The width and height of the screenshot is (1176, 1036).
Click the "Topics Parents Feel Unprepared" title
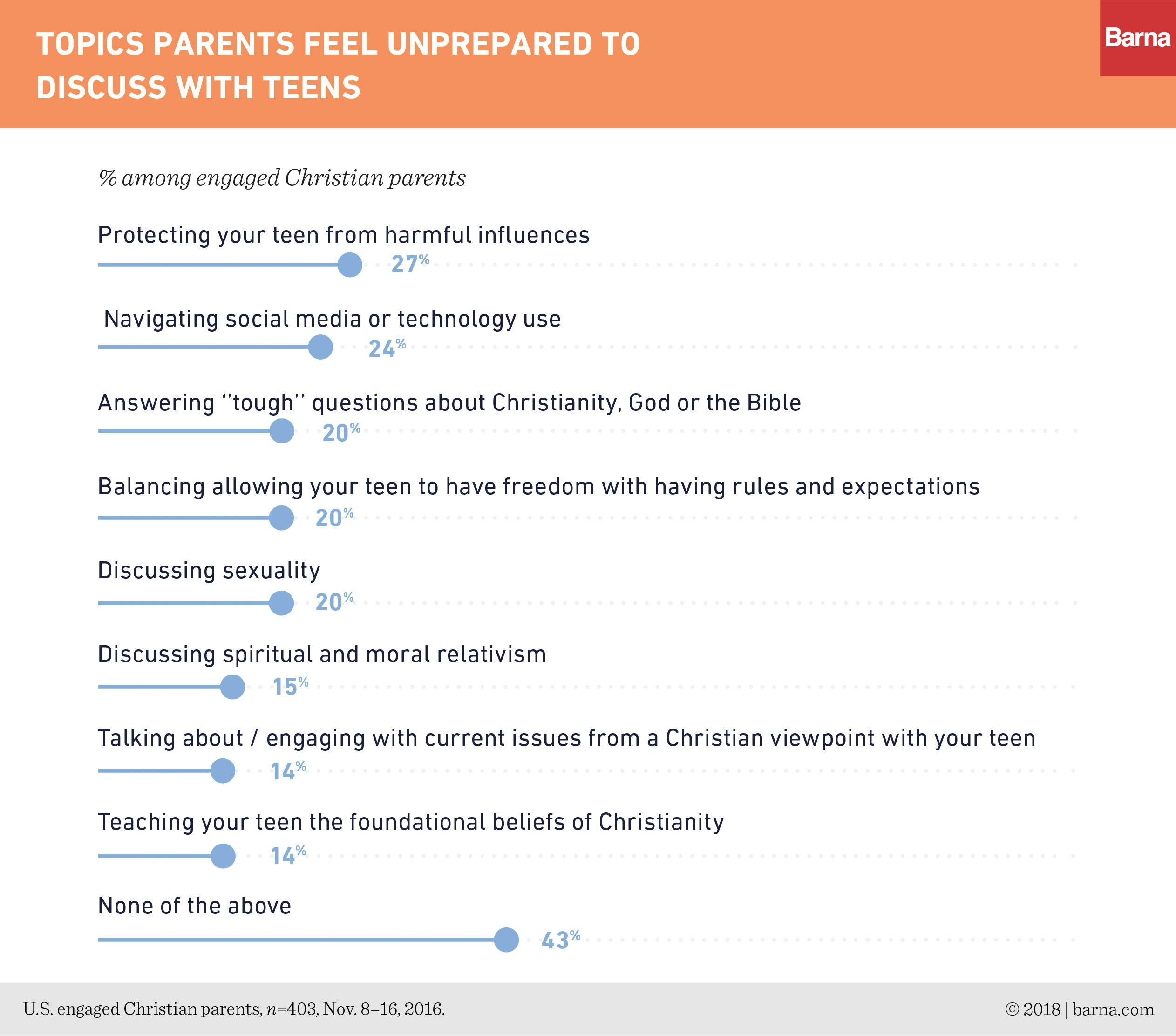coord(338,65)
